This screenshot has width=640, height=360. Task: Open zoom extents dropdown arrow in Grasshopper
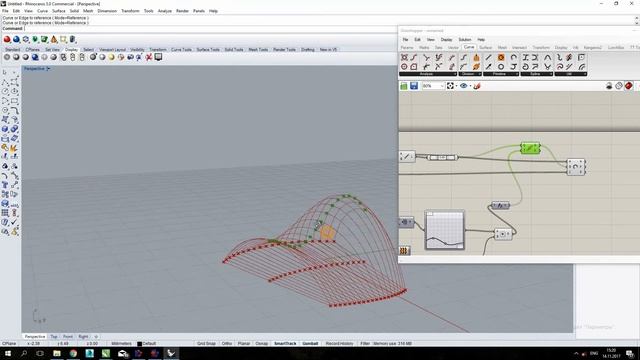pyautogui.click(x=456, y=86)
